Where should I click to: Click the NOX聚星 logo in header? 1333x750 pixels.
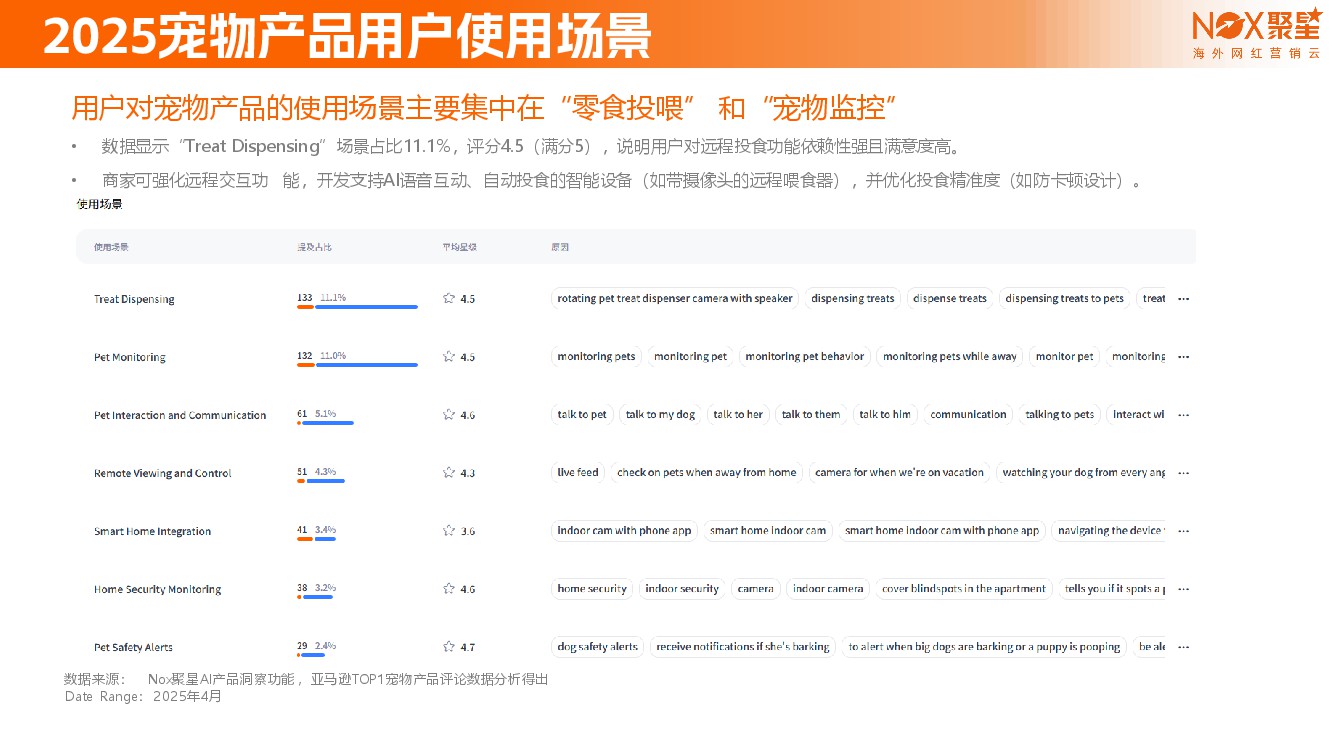(1256, 34)
